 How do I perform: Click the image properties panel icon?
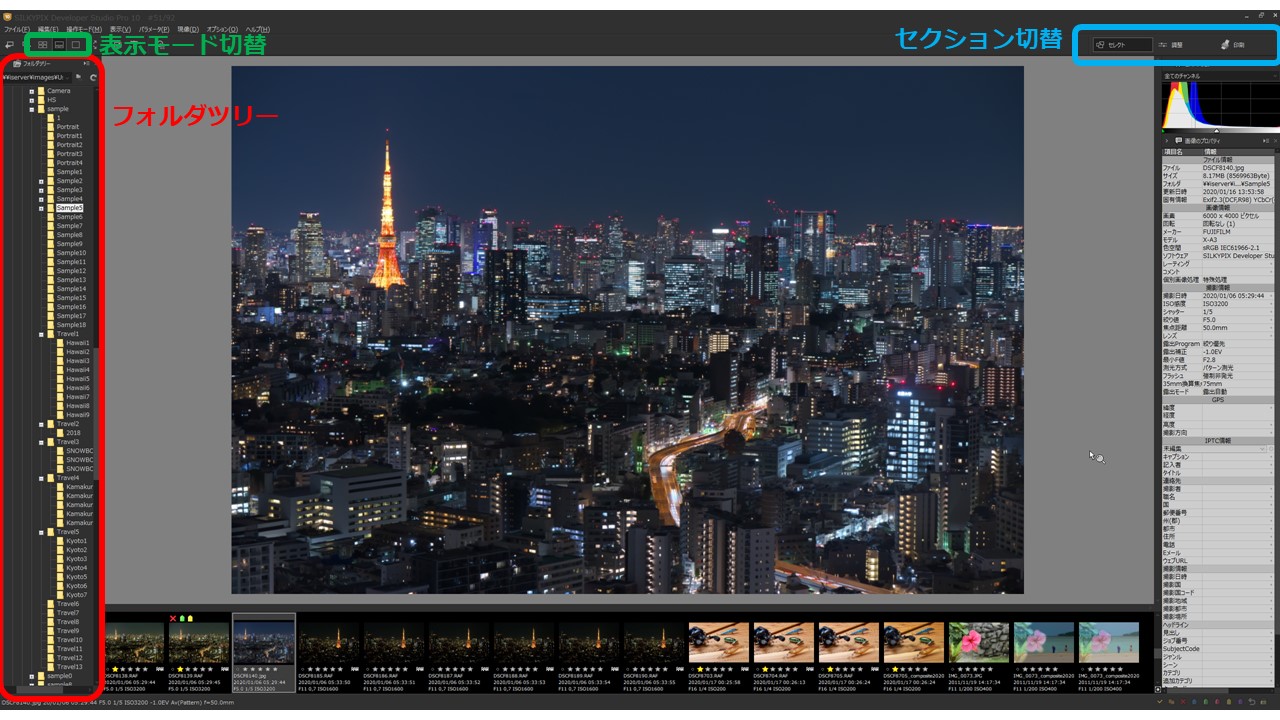[x=1179, y=141]
